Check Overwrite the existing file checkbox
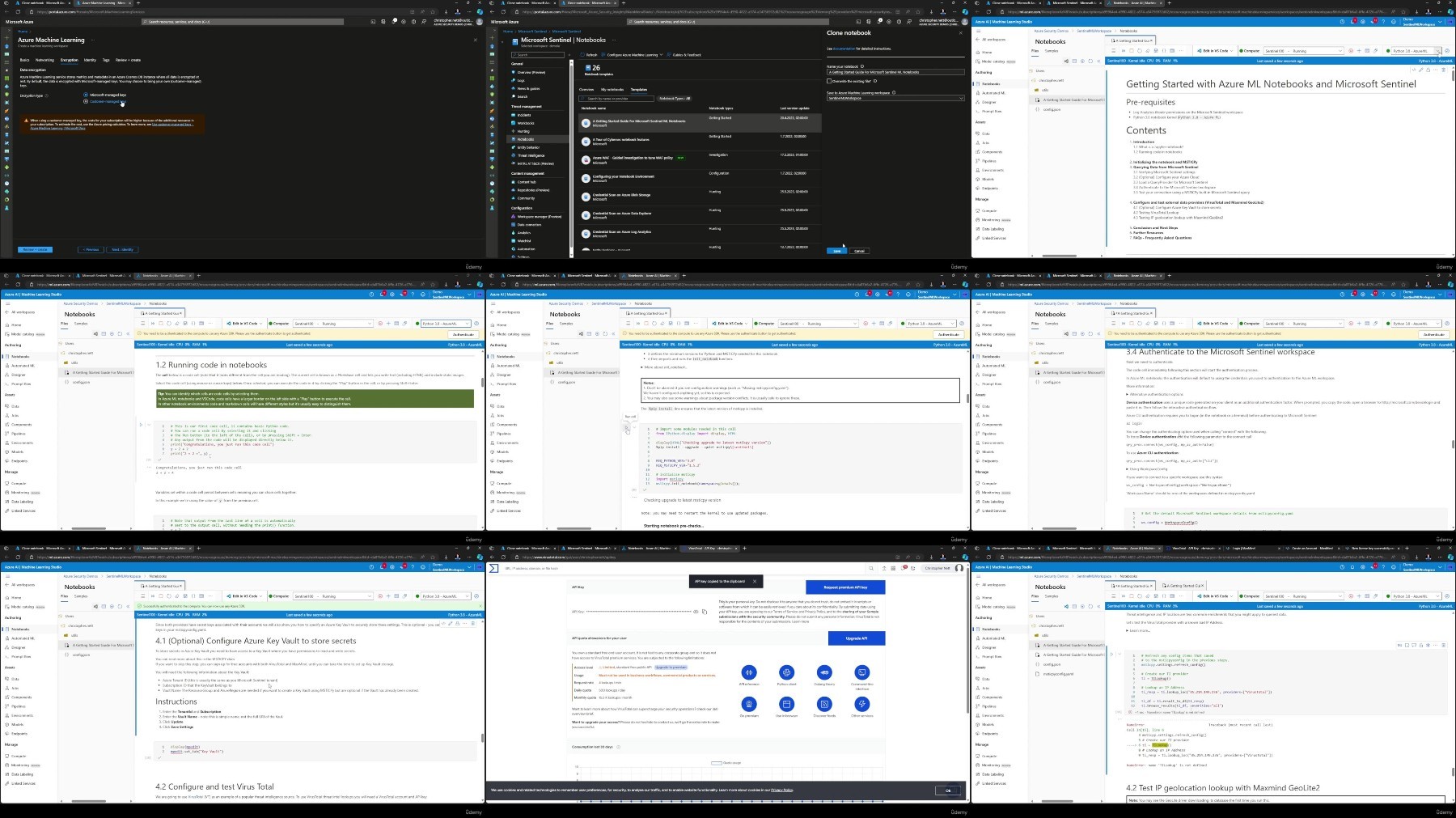The image size is (1456, 818). pyautogui.click(x=828, y=81)
